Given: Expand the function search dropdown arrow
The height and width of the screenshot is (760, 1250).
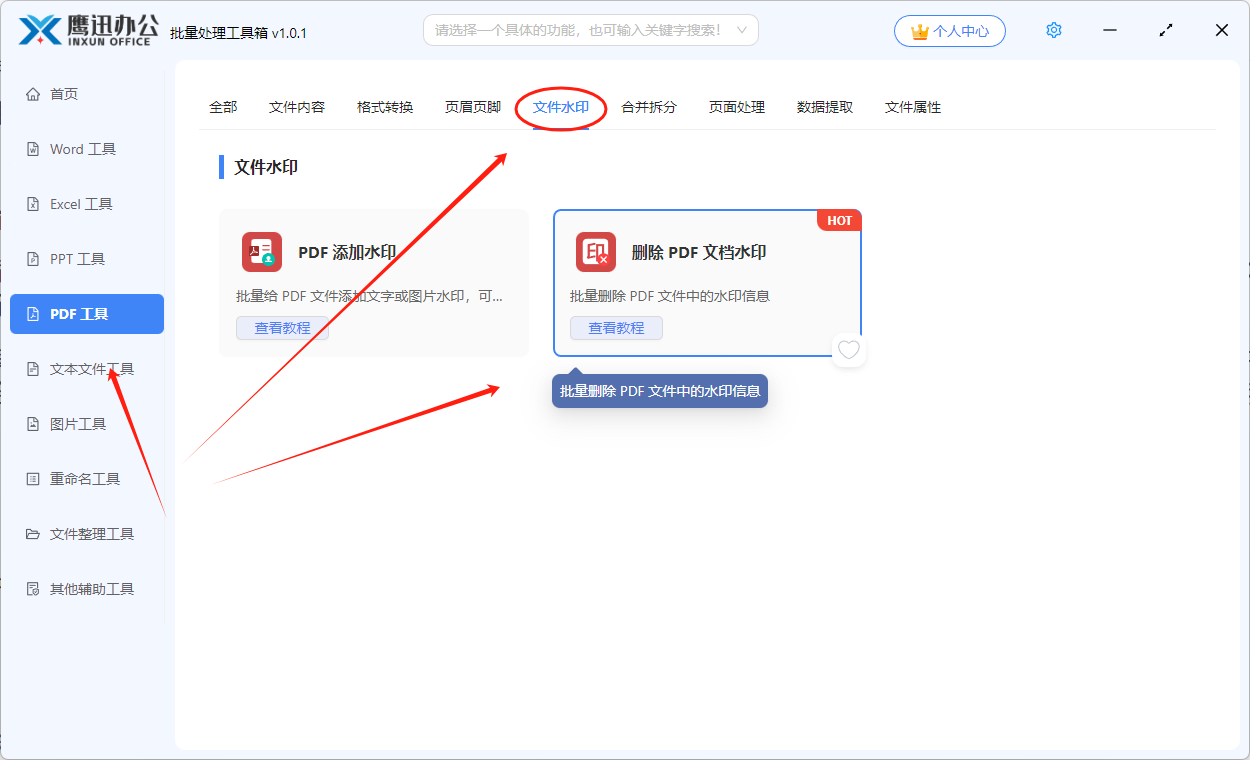Looking at the screenshot, I should pyautogui.click(x=741, y=30).
